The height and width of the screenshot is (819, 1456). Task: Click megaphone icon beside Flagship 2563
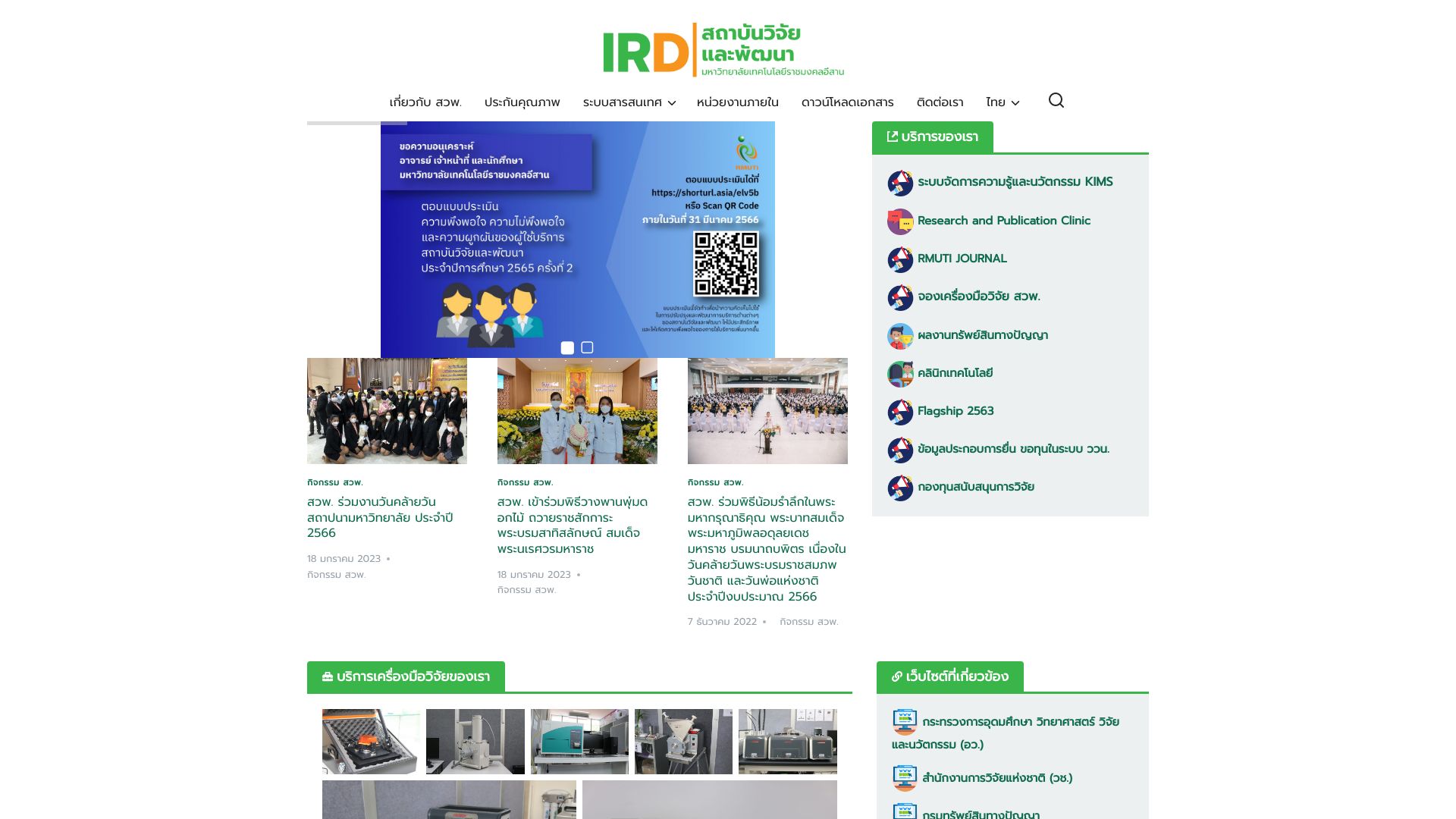point(900,412)
